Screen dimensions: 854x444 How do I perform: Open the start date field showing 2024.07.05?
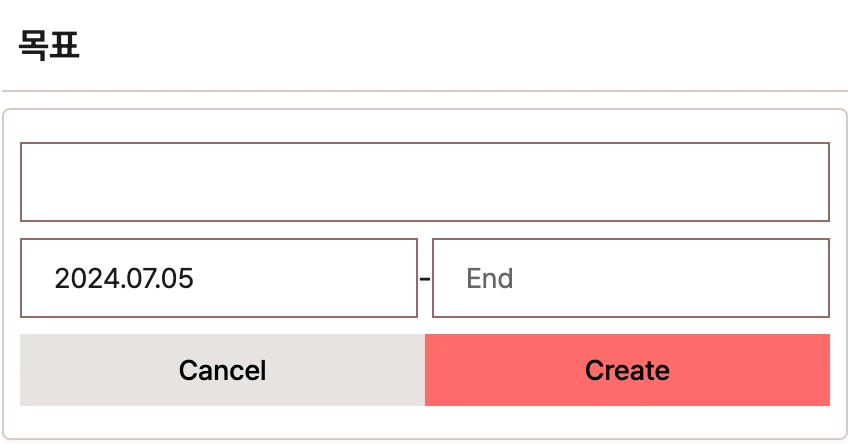click(219, 278)
